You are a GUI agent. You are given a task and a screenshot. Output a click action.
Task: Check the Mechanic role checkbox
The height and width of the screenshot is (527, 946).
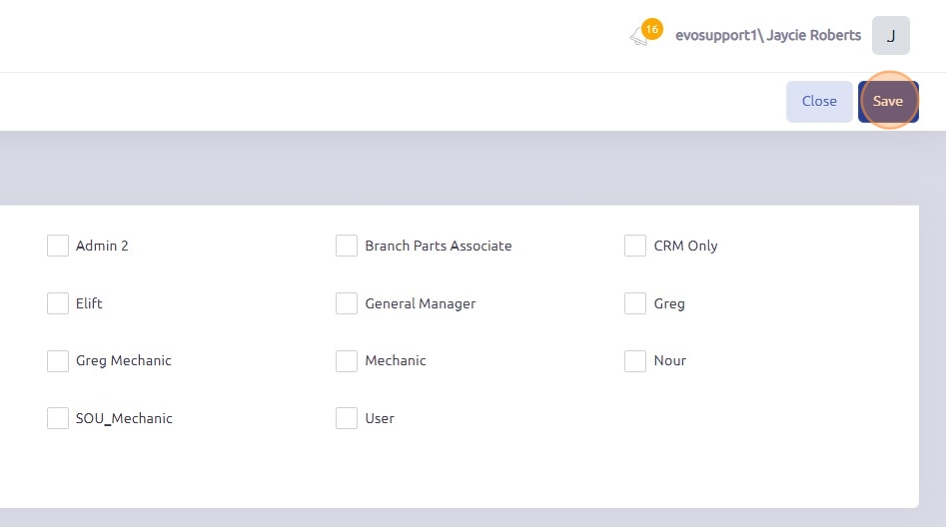pyautogui.click(x=347, y=361)
